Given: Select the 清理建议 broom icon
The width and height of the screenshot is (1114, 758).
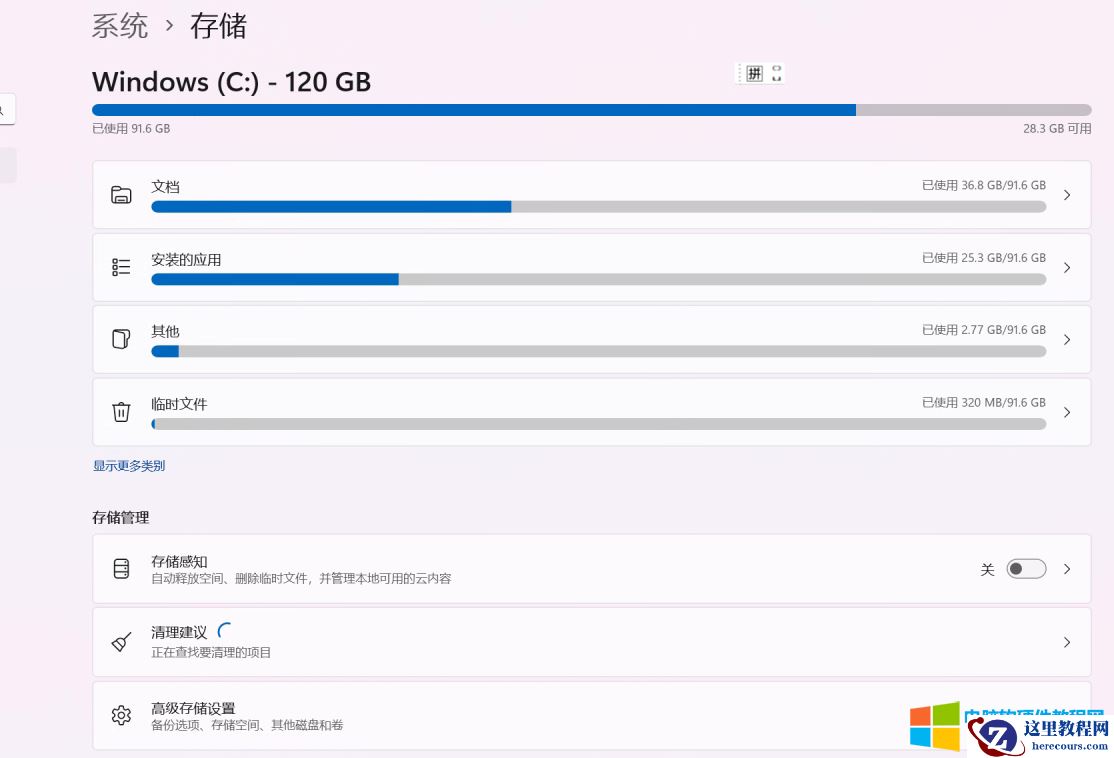Looking at the screenshot, I should tap(121, 642).
